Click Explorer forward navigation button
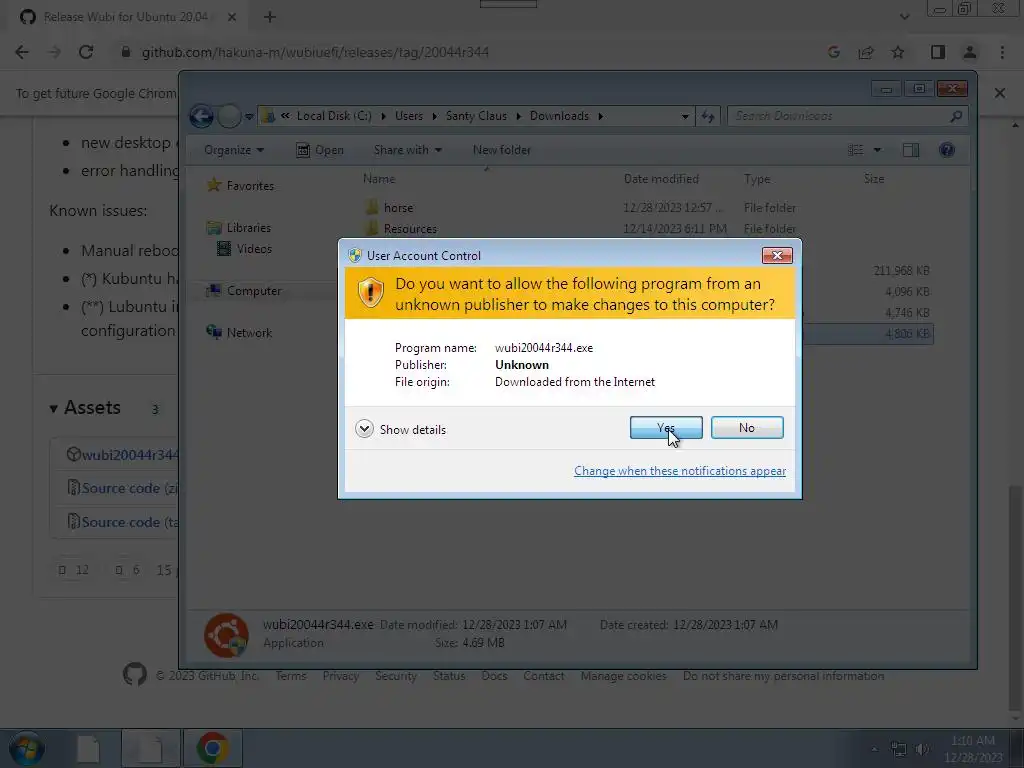1024x768 pixels. (x=229, y=116)
